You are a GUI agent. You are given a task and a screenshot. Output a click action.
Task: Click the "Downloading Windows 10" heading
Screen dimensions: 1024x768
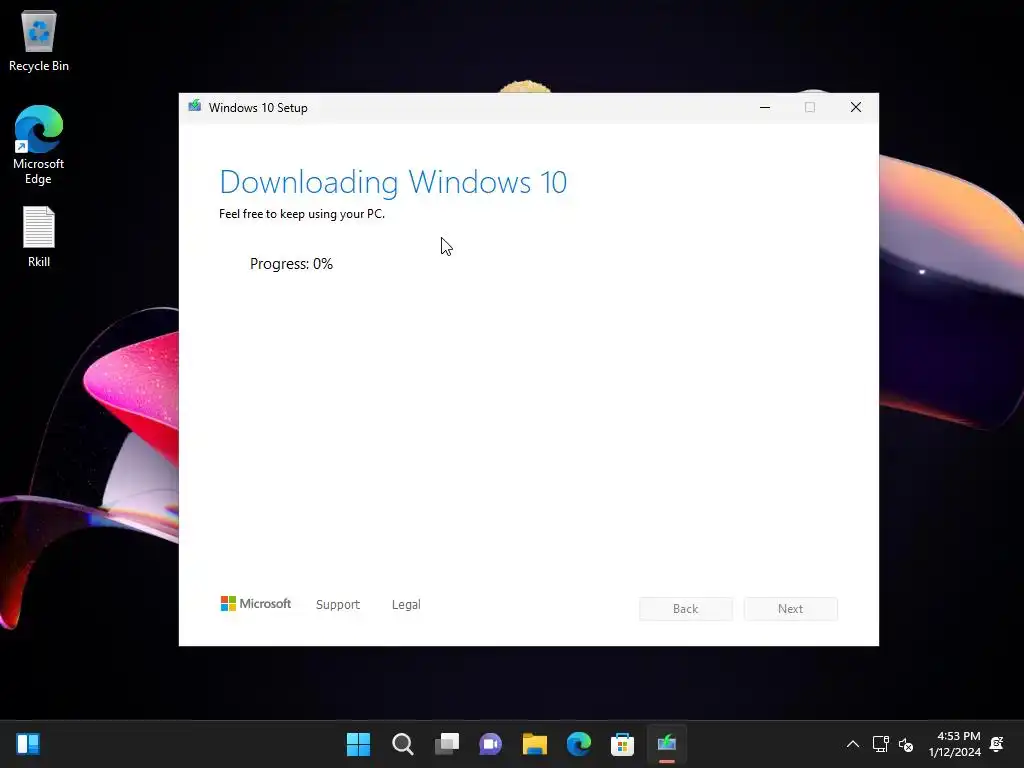coord(393,182)
